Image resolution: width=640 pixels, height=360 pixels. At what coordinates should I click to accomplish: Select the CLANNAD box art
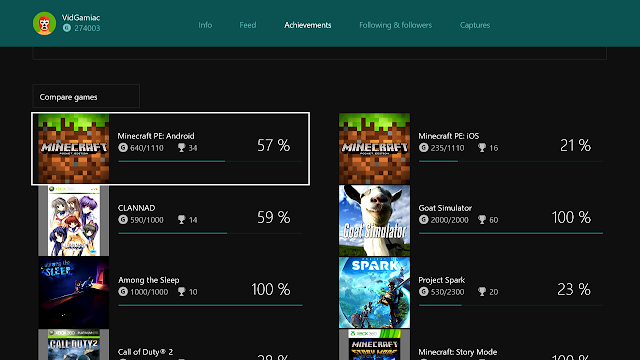[73, 220]
